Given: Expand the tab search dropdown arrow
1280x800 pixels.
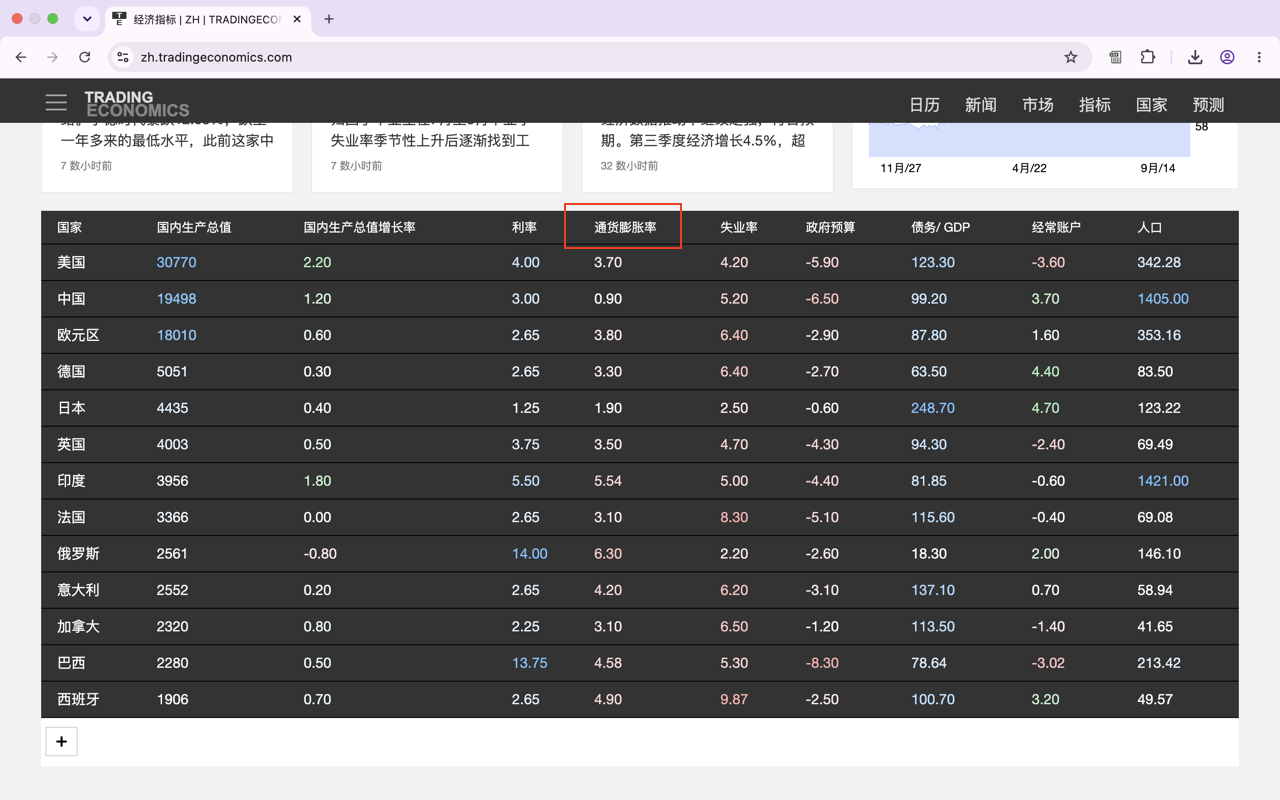Looking at the screenshot, I should coord(87,19).
